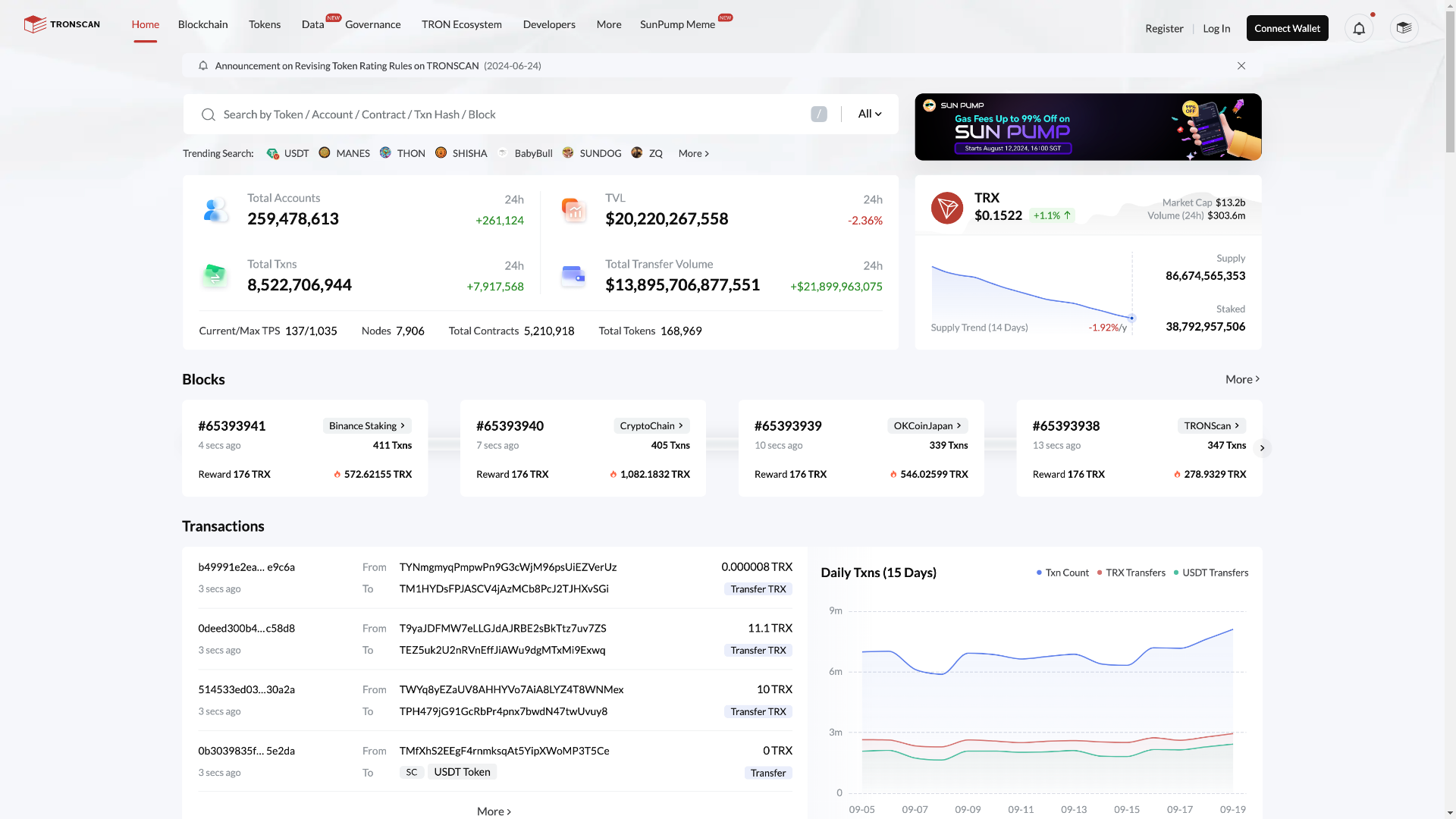Open the SunPump gas fees banner
The width and height of the screenshot is (1456, 819).
[x=1087, y=127]
